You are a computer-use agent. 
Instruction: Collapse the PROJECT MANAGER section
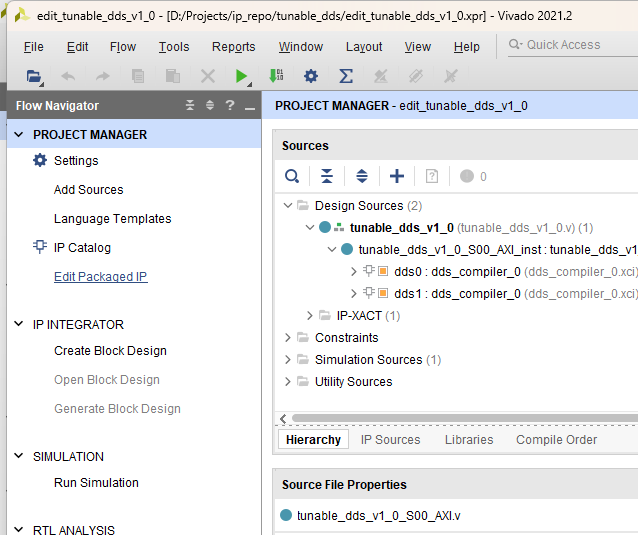point(19,134)
